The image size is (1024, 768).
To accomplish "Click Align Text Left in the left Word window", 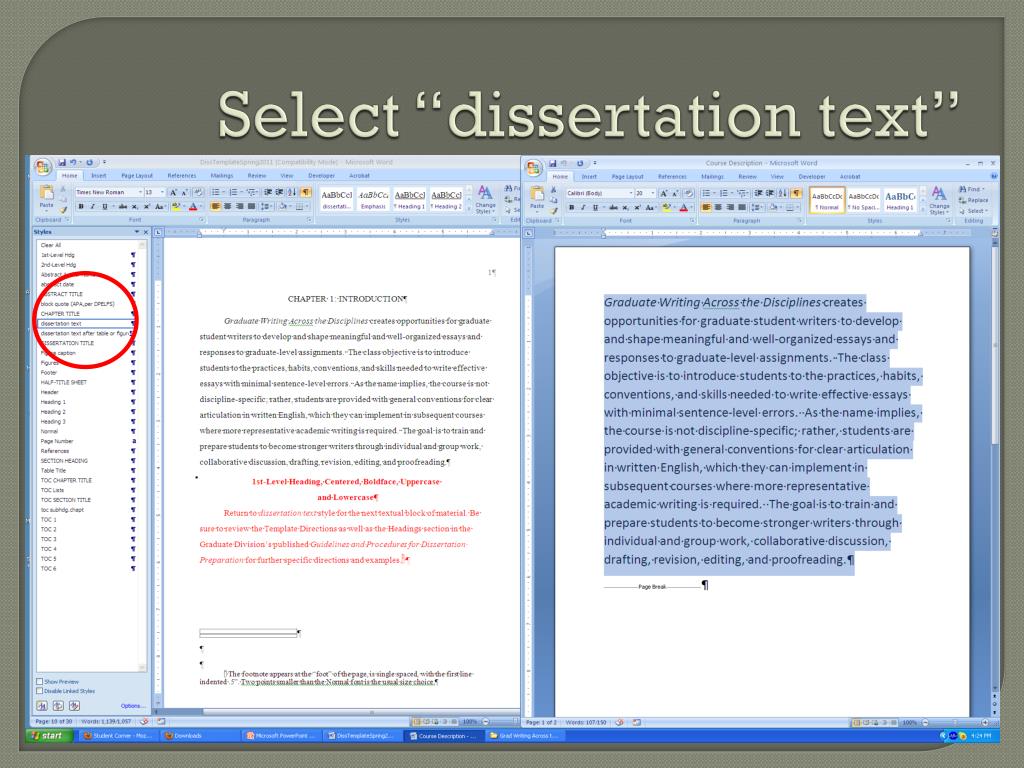I will (x=216, y=206).
